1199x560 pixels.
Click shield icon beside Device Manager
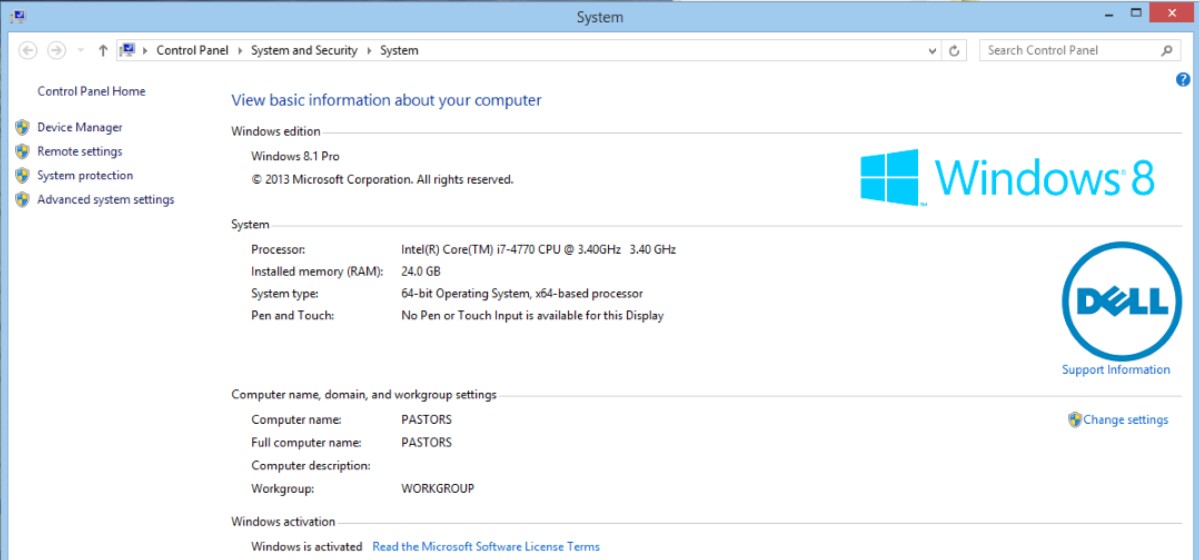pyautogui.click(x=22, y=128)
